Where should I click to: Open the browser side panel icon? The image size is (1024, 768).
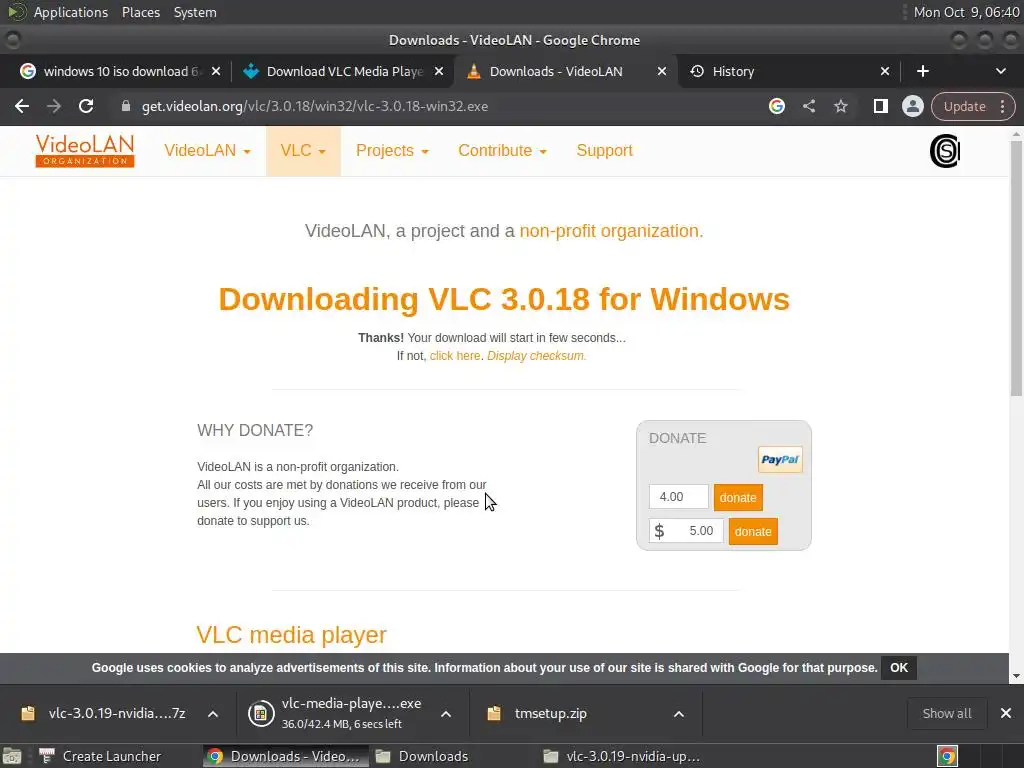pos(880,106)
